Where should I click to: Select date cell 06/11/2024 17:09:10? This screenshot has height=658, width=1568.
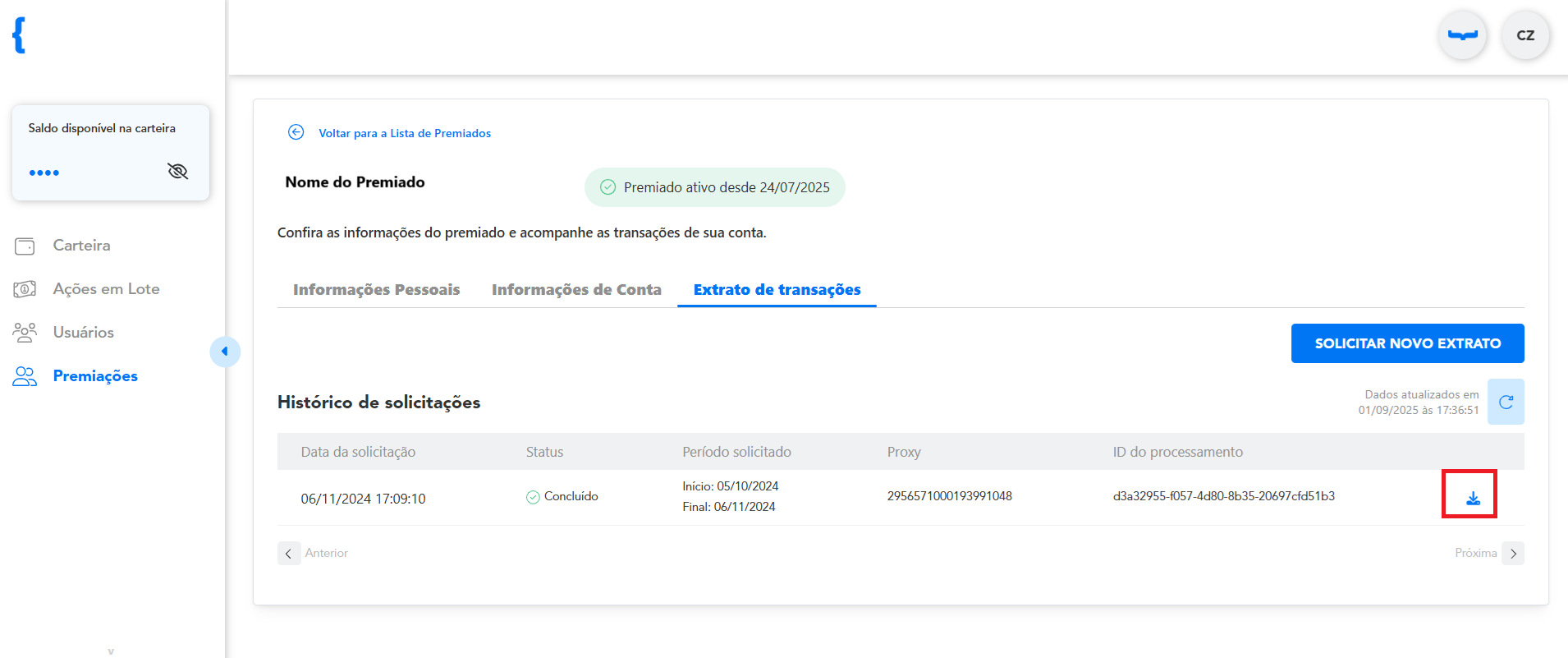pyautogui.click(x=363, y=499)
